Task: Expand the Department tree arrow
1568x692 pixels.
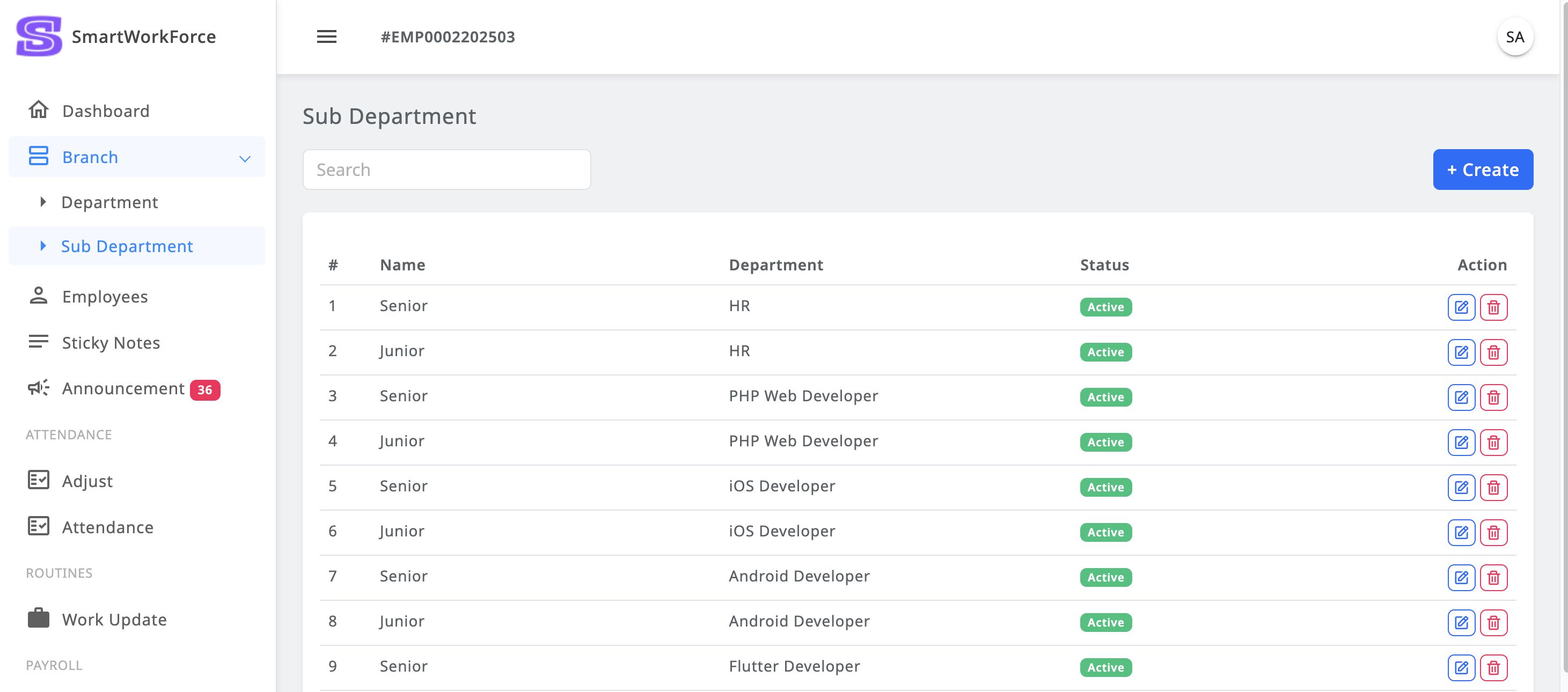Action: pyautogui.click(x=42, y=202)
